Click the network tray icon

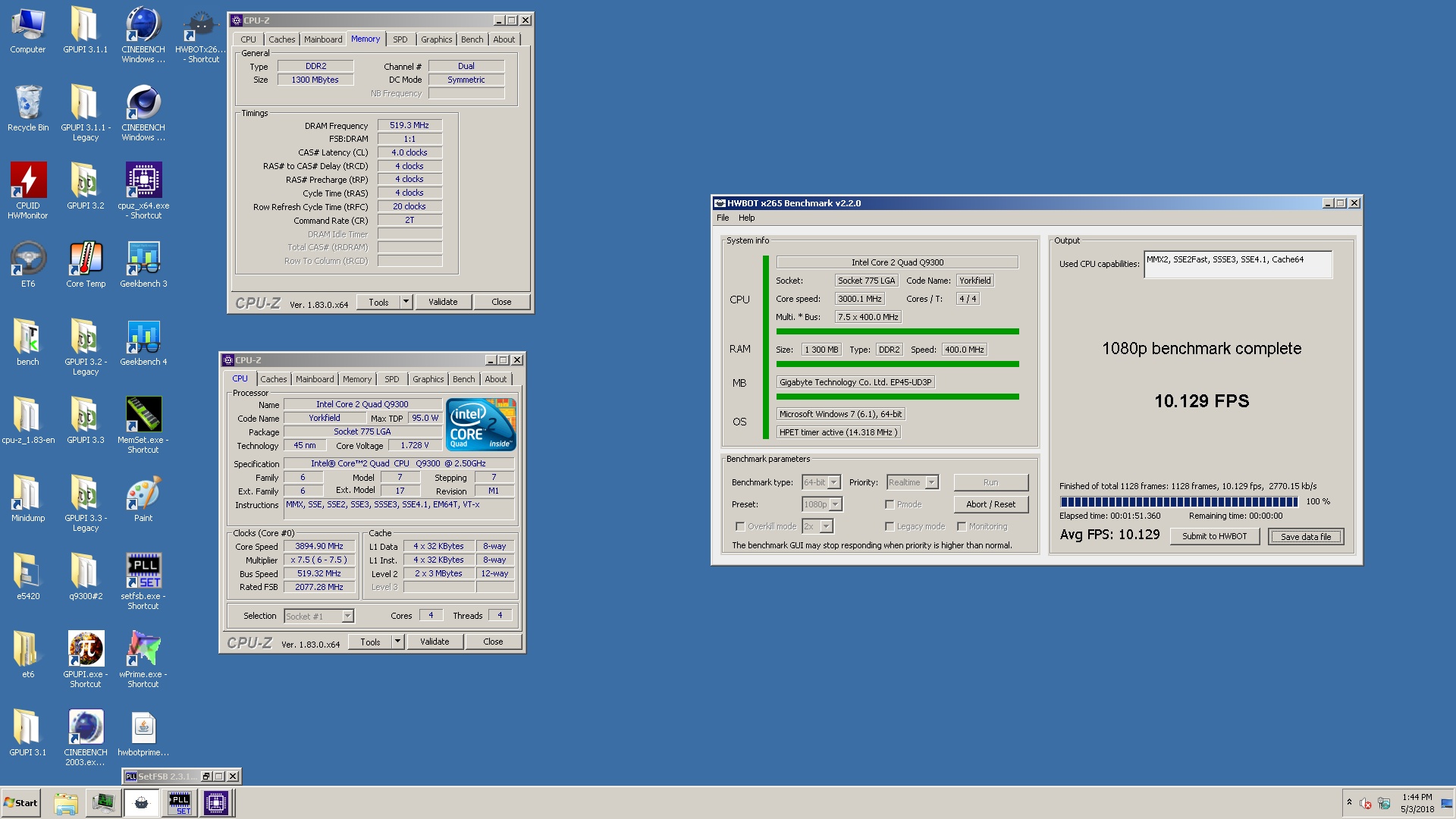1384,803
